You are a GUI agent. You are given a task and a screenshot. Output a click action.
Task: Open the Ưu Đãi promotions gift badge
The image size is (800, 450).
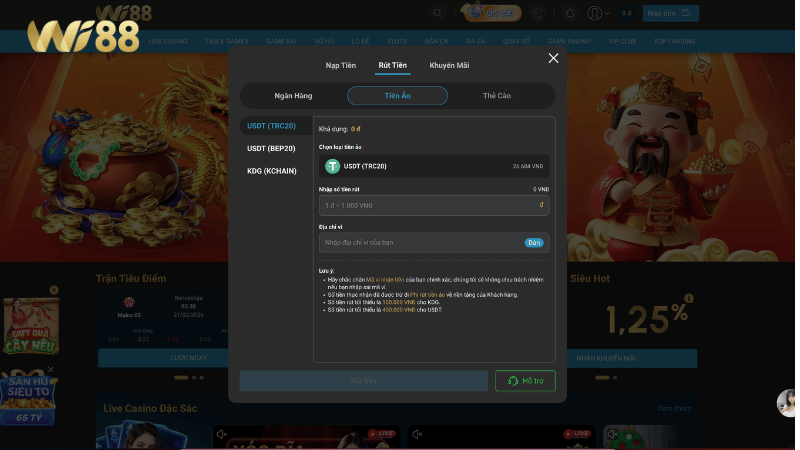[x=491, y=13]
